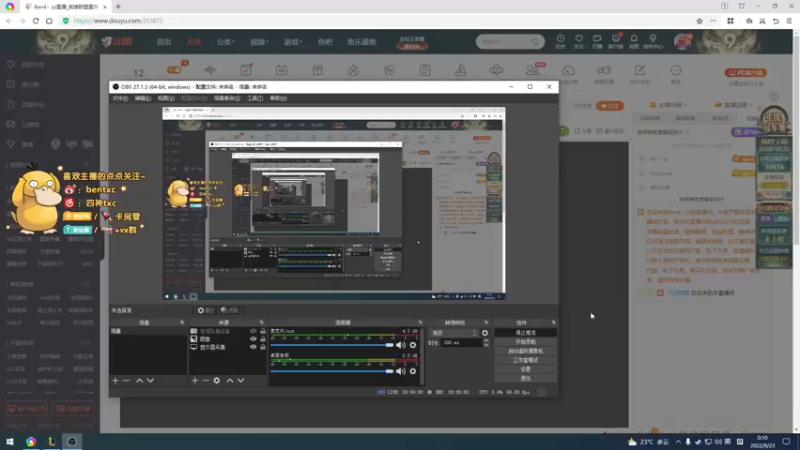
Task: Pop out the 控件 dock panel
Action: (x=554, y=322)
